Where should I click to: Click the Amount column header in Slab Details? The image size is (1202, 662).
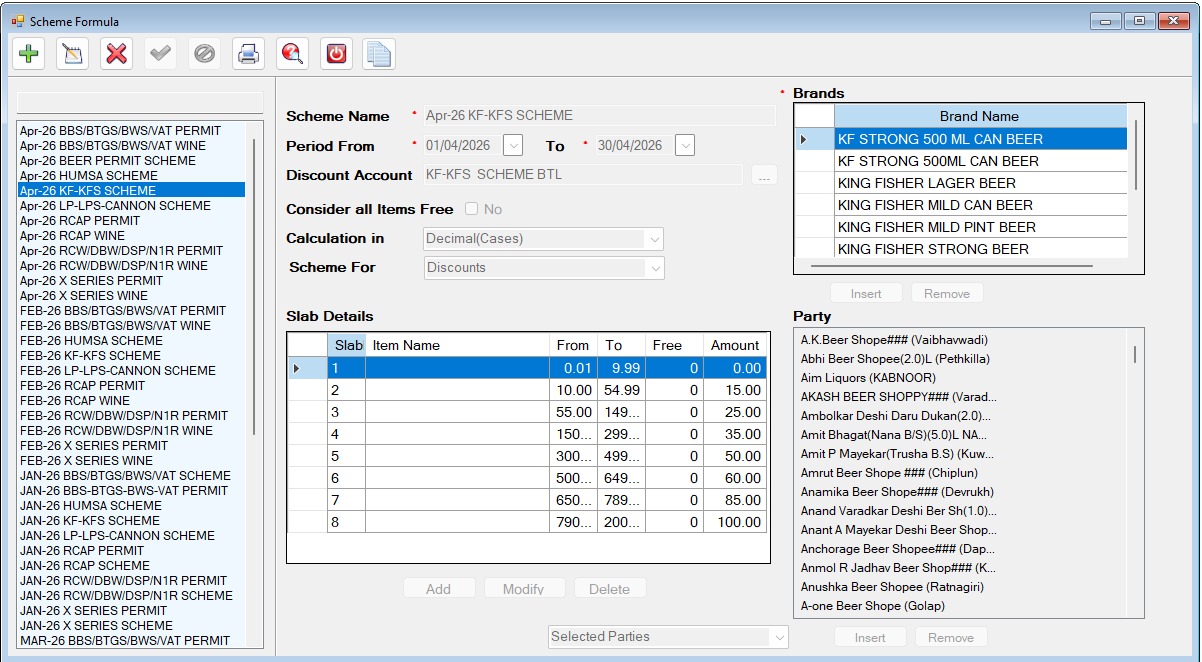point(735,345)
